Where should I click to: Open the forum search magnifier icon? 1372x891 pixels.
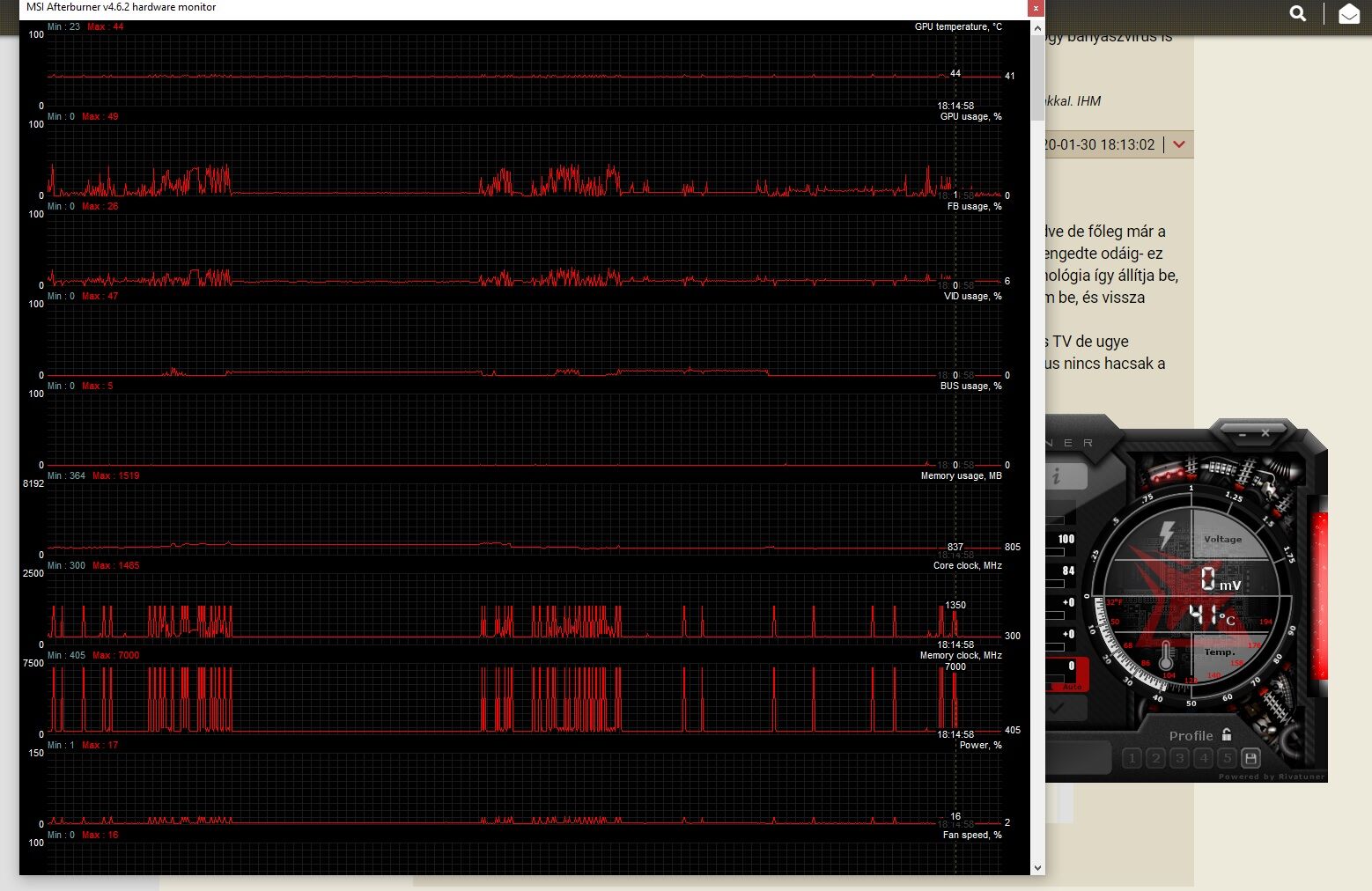tap(1298, 13)
